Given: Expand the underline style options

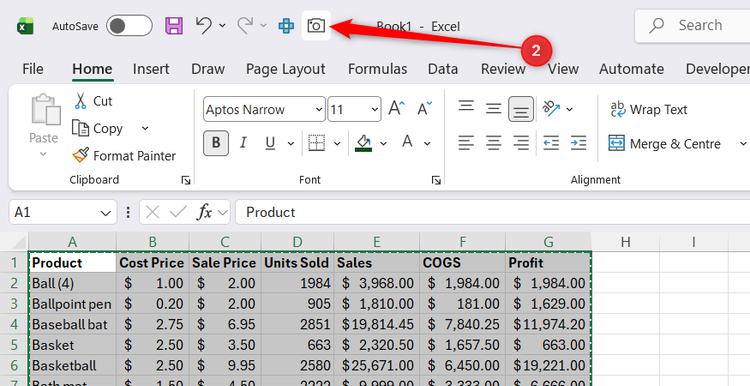Looking at the screenshot, I should click(x=290, y=143).
